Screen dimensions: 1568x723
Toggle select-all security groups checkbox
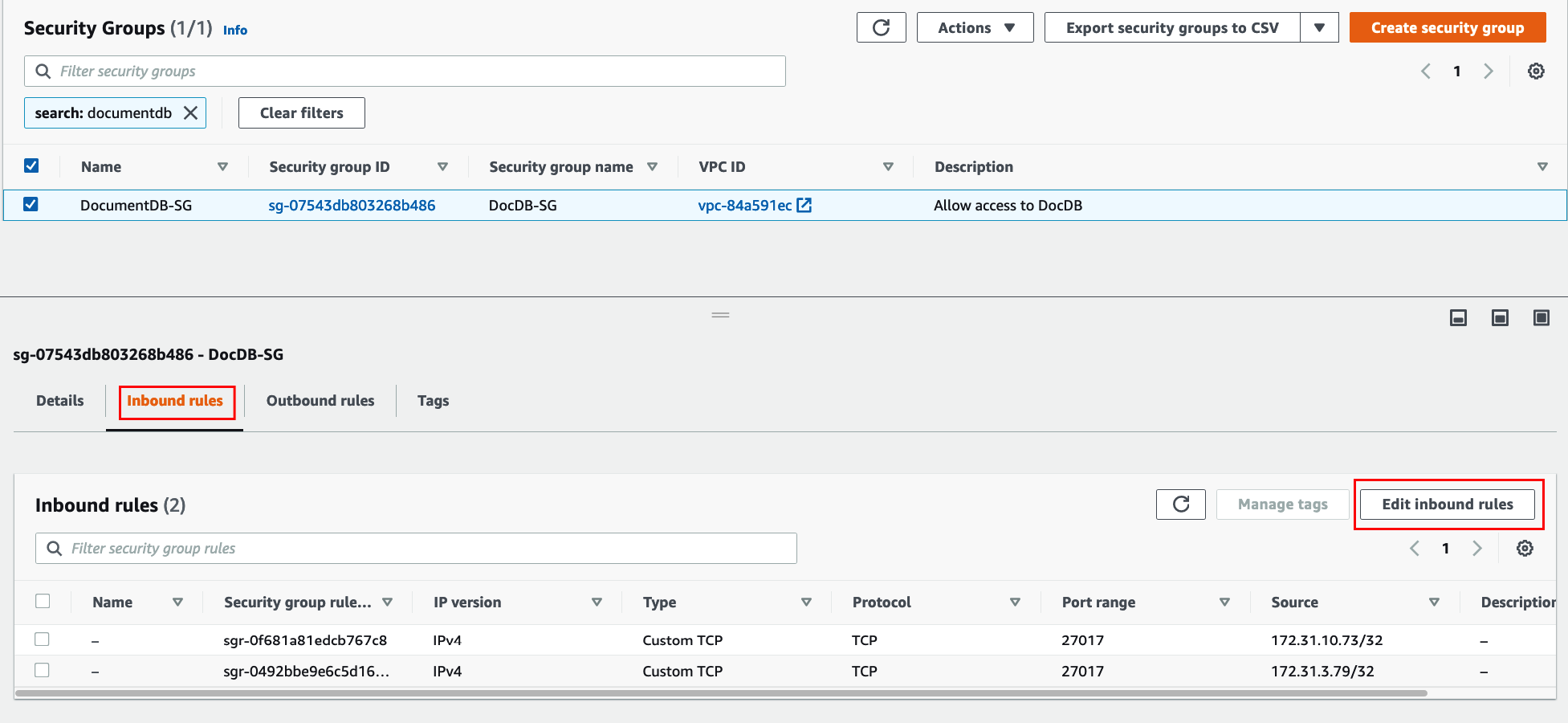(x=31, y=166)
